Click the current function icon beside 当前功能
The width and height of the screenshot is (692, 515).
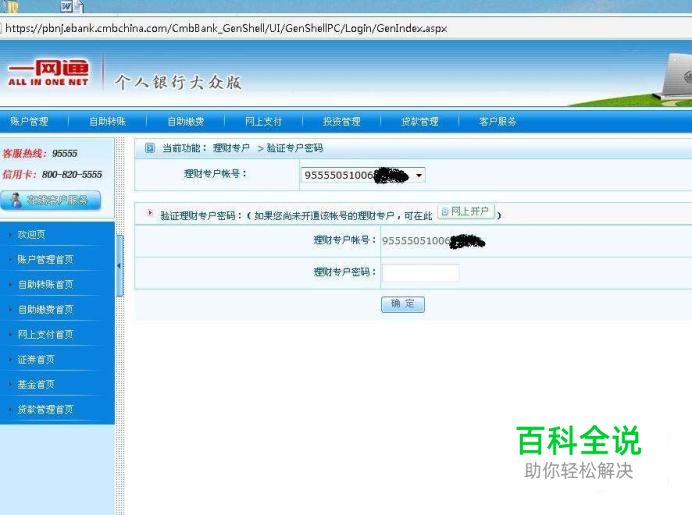150,148
